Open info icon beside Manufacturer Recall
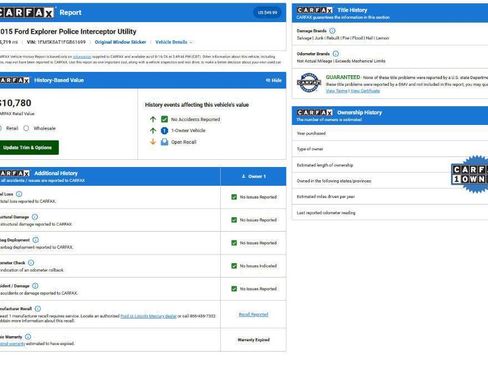488x366 pixels. (38, 309)
